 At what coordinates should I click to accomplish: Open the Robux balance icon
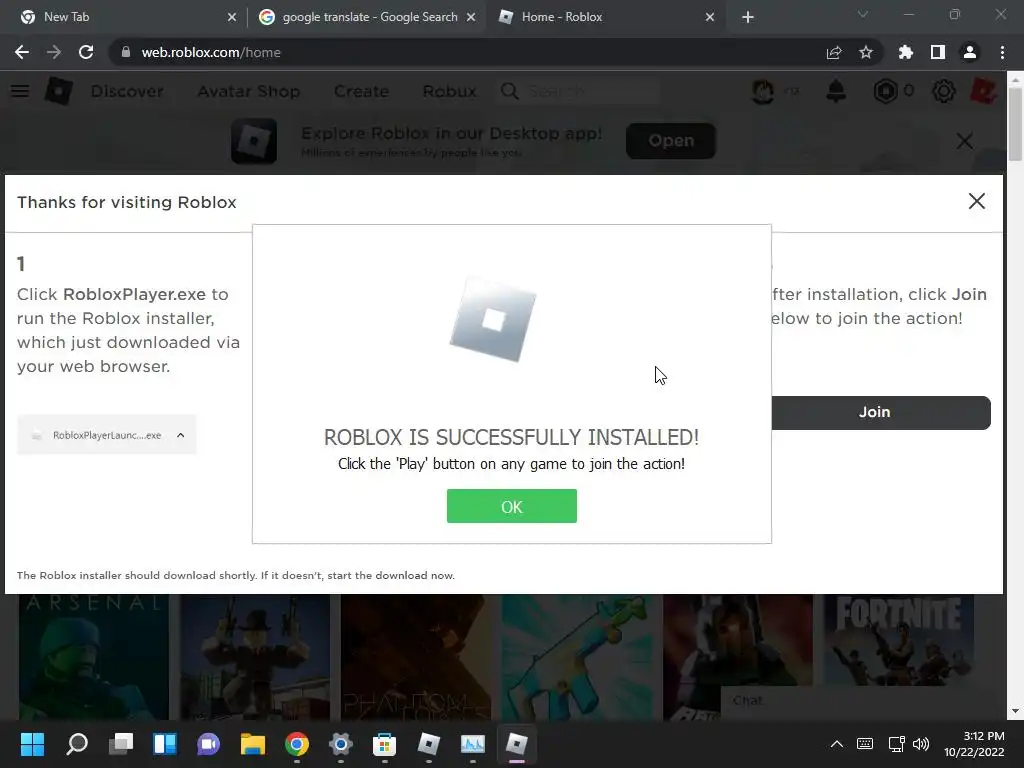coord(886,91)
